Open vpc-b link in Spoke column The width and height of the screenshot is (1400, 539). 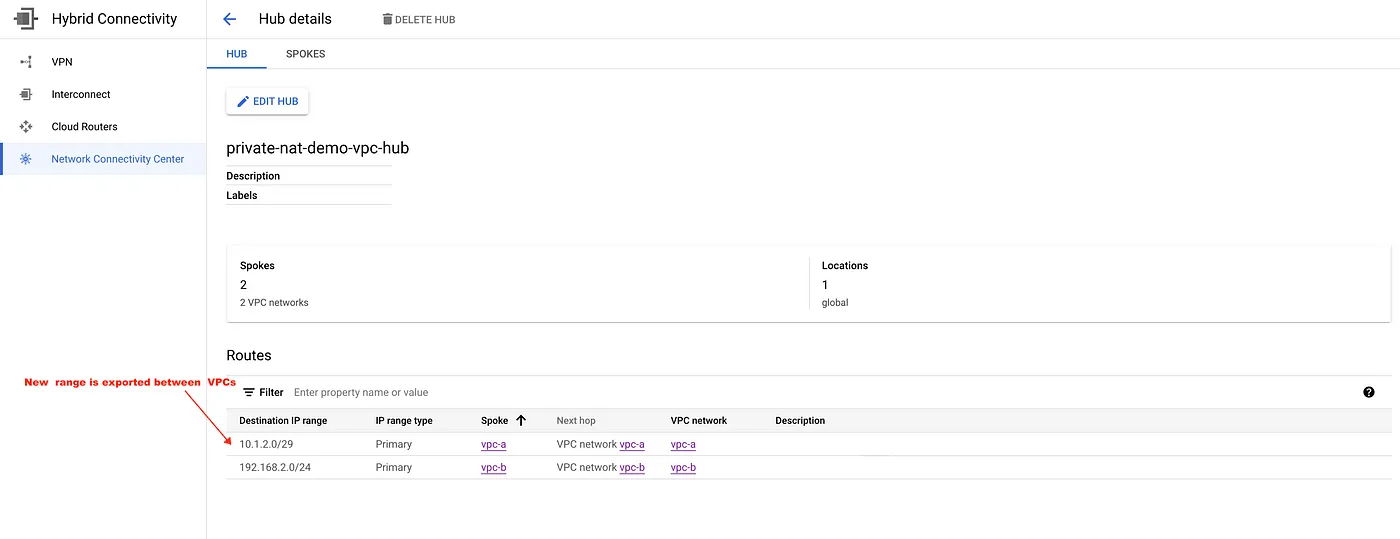[493, 467]
